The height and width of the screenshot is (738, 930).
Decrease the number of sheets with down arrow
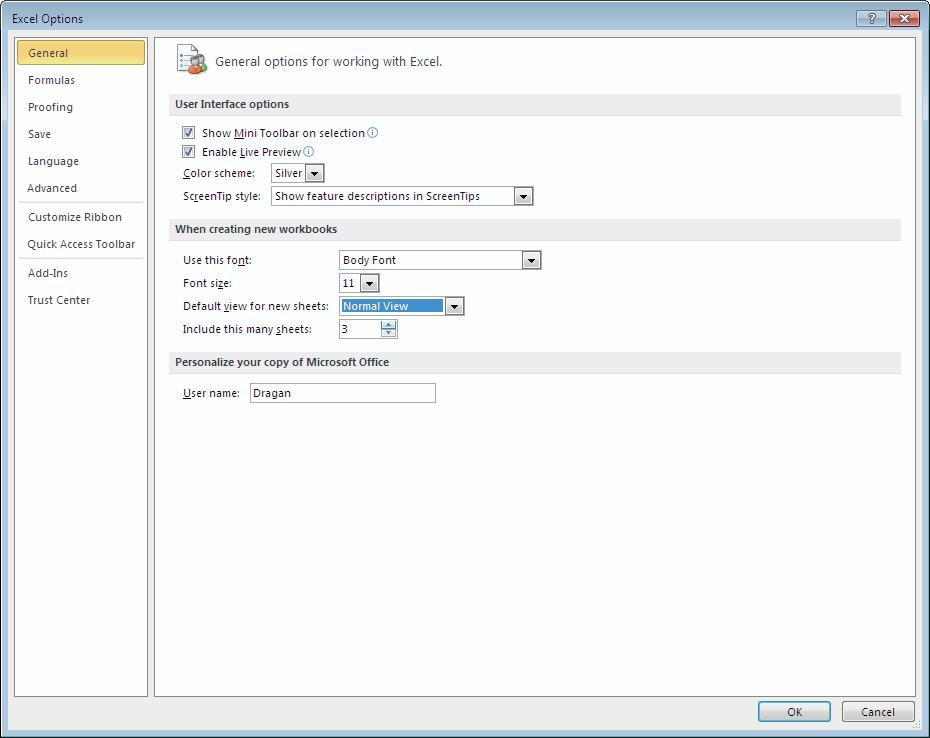[388, 333]
